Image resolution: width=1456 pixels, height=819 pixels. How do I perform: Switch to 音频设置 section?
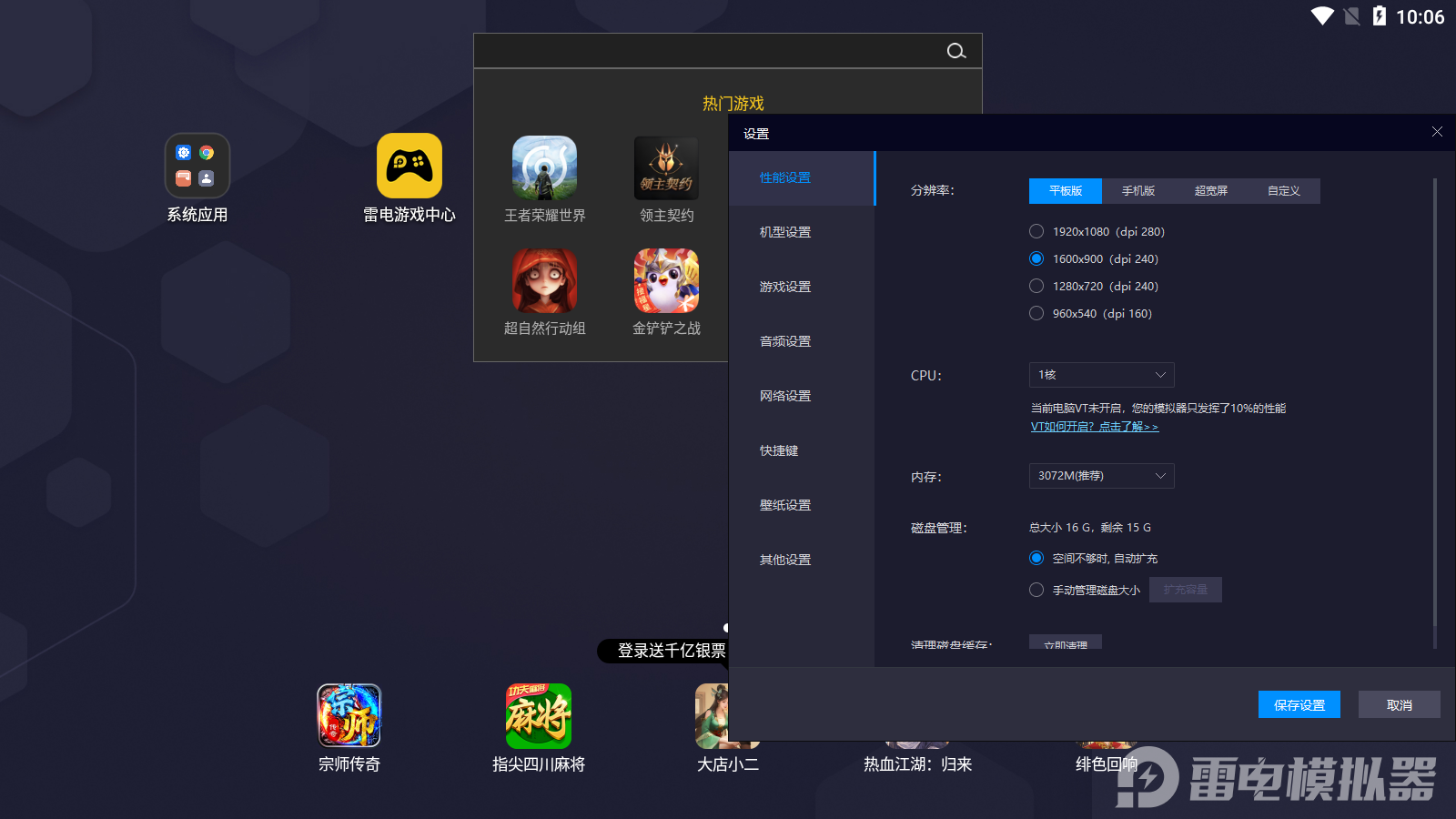coord(802,342)
